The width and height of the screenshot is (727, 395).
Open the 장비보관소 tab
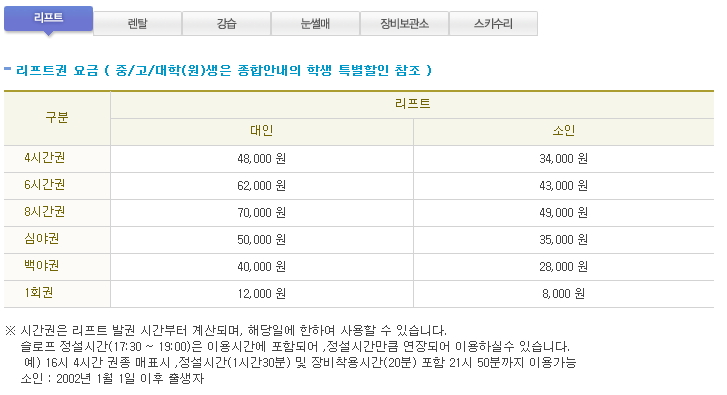(405, 24)
